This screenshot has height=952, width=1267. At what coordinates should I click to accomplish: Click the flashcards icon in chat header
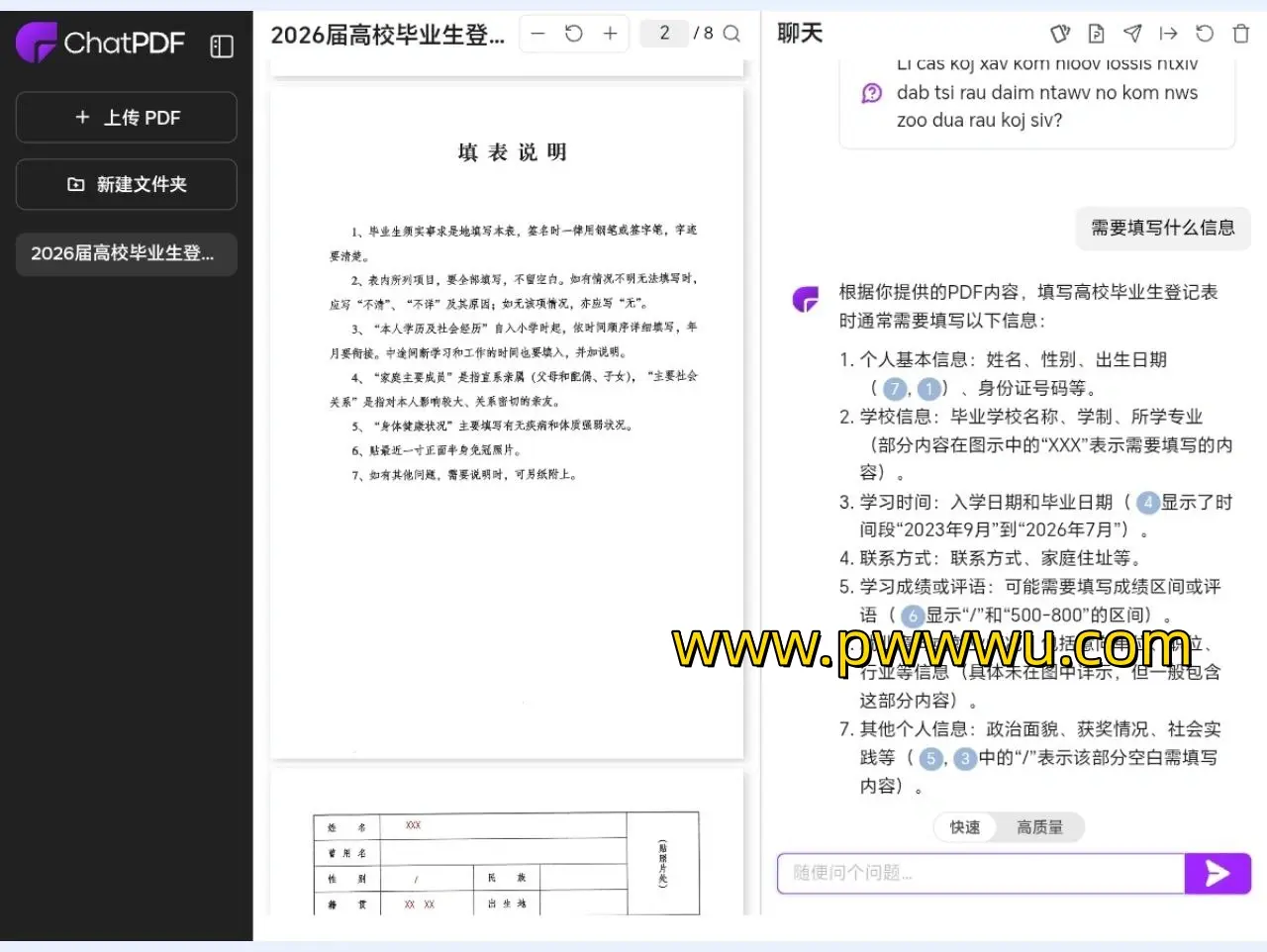1060,34
